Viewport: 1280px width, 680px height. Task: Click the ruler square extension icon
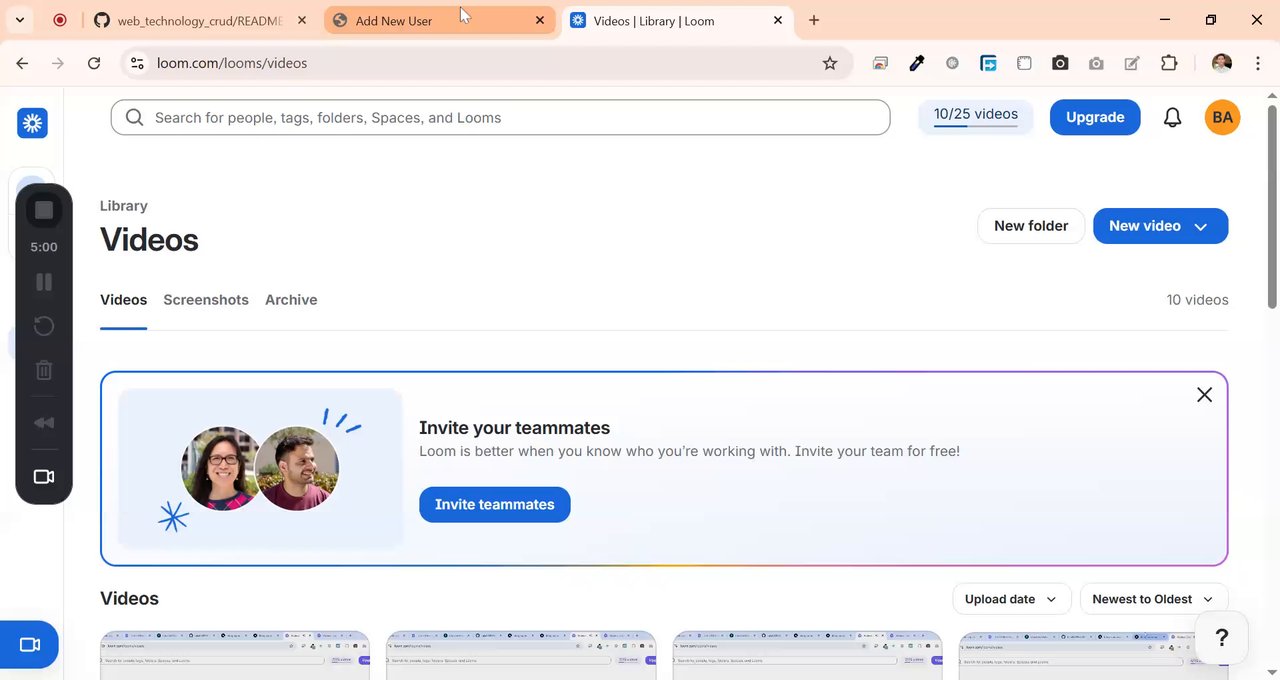1024,63
